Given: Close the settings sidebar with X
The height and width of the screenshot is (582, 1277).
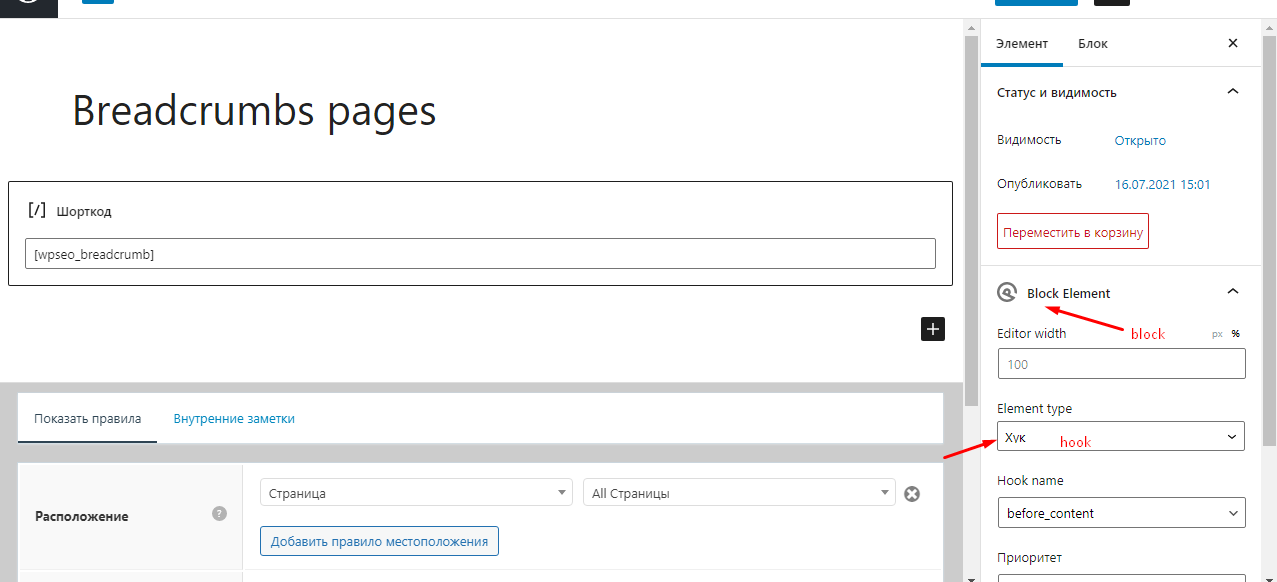Looking at the screenshot, I should click(1233, 43).
